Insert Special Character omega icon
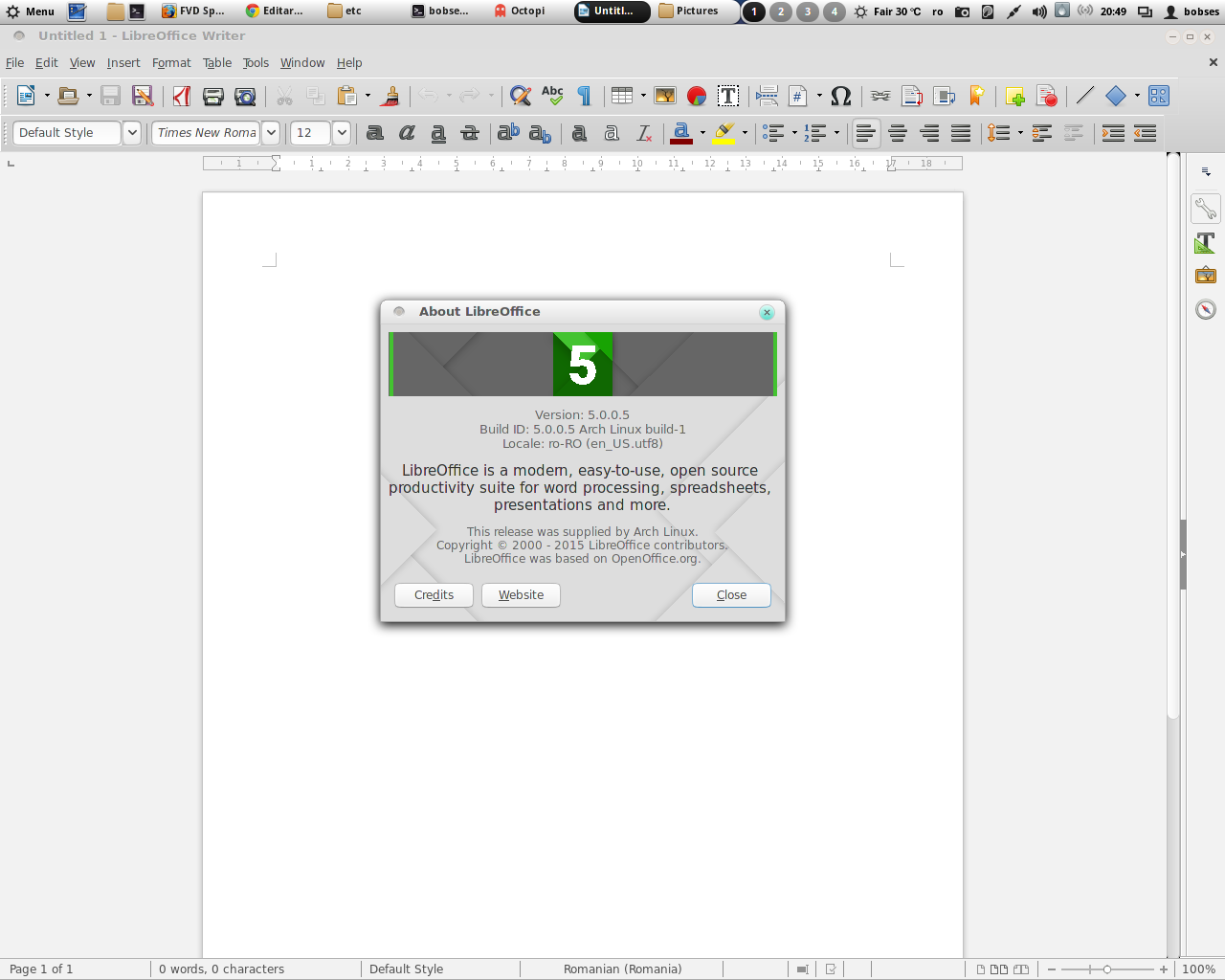This screenshot has width=1225, height=980. click(x=841, y=96)
